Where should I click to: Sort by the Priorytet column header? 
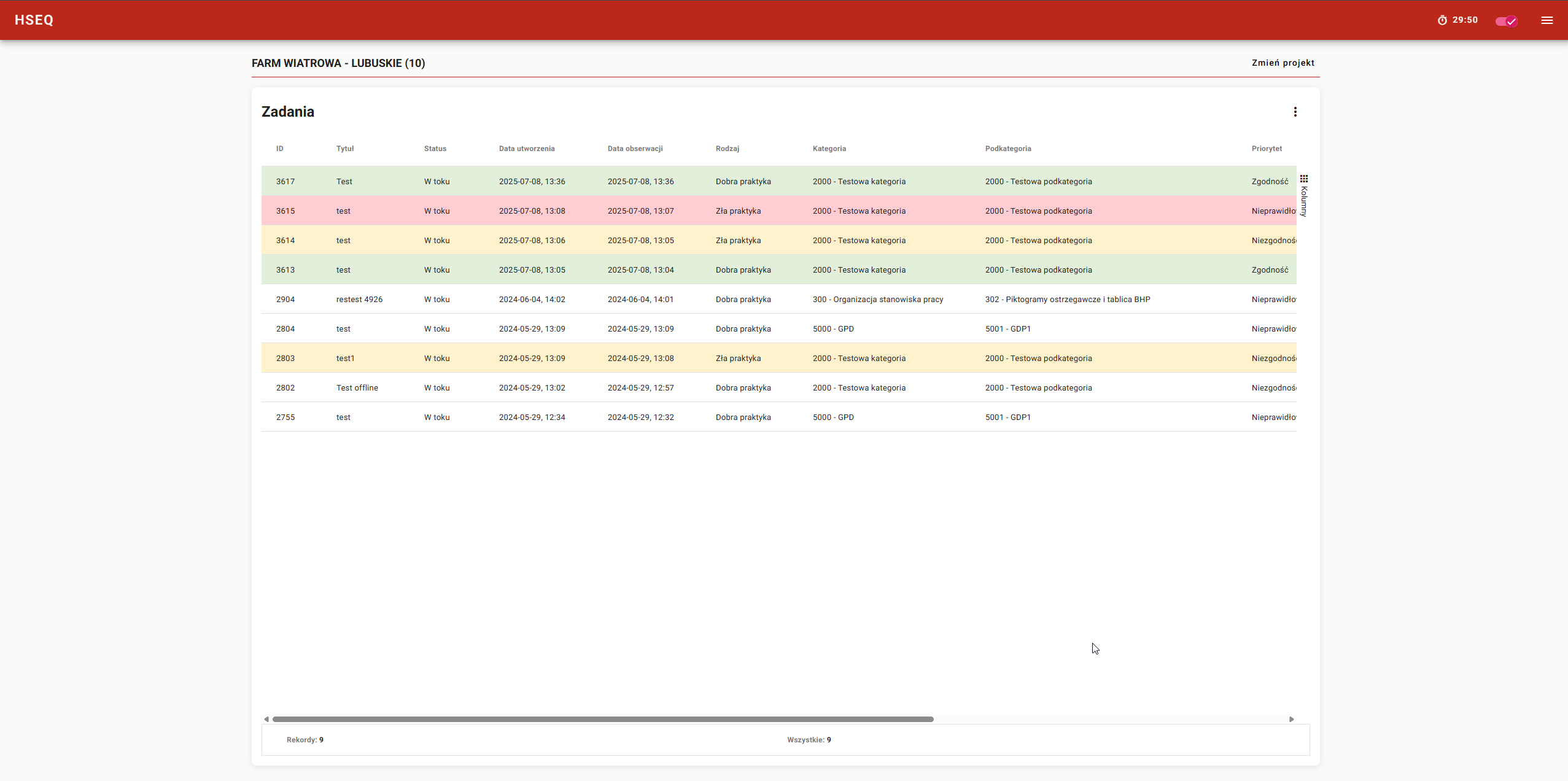tap(1267, 149)
